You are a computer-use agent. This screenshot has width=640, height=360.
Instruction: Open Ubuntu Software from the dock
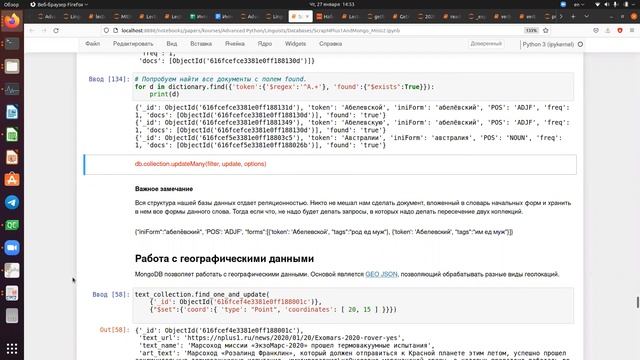(12, 180)
